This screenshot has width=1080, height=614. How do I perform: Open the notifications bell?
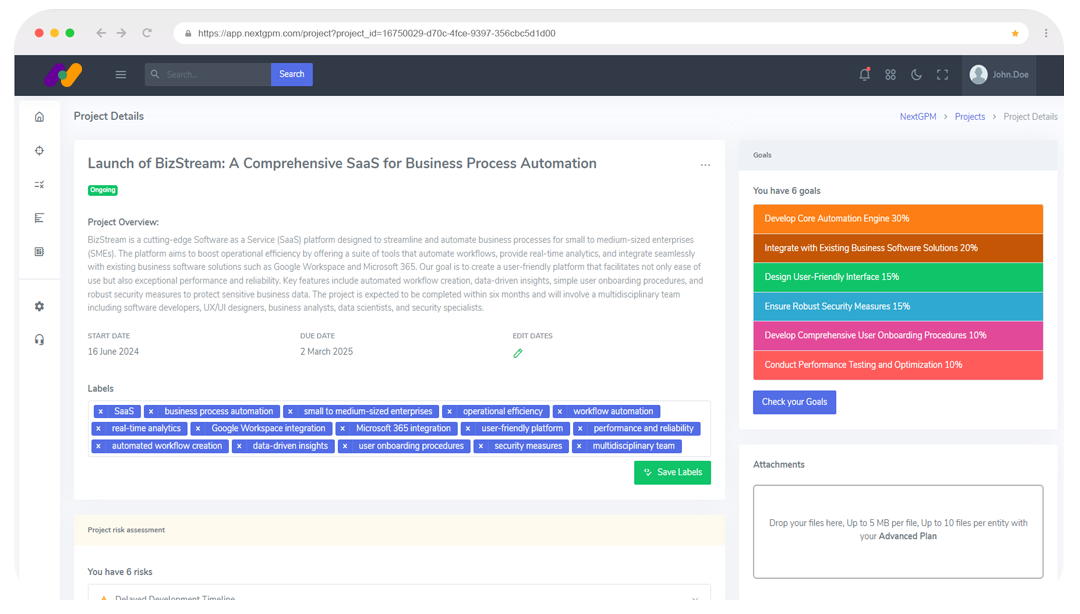(x=864, y=74)
